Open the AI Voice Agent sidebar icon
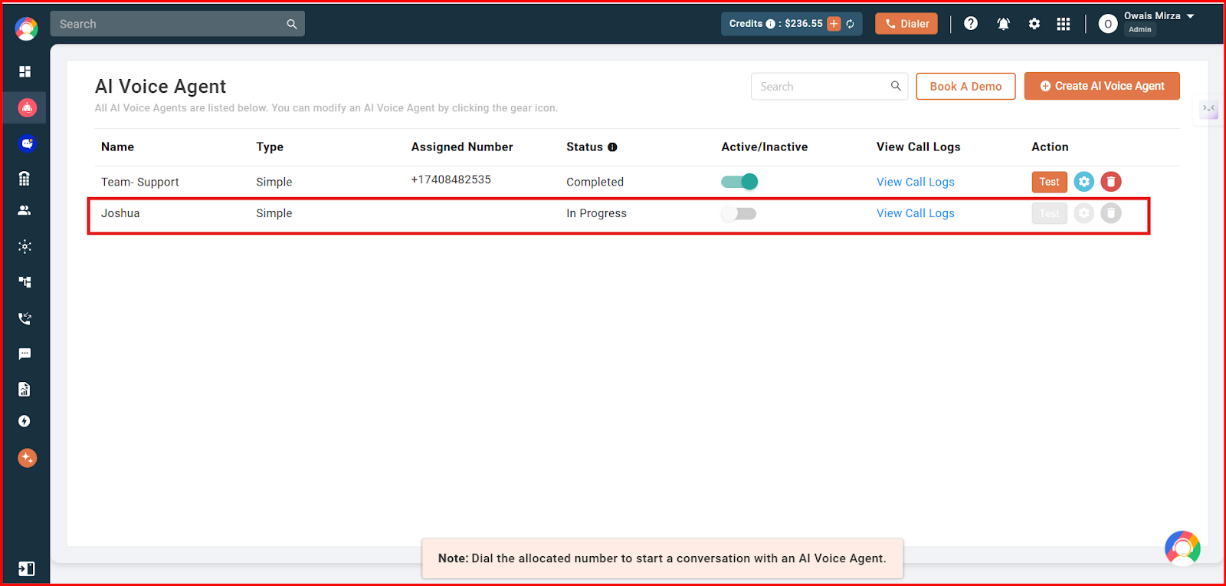The image size is (1226, 586). tap(27, 108)
